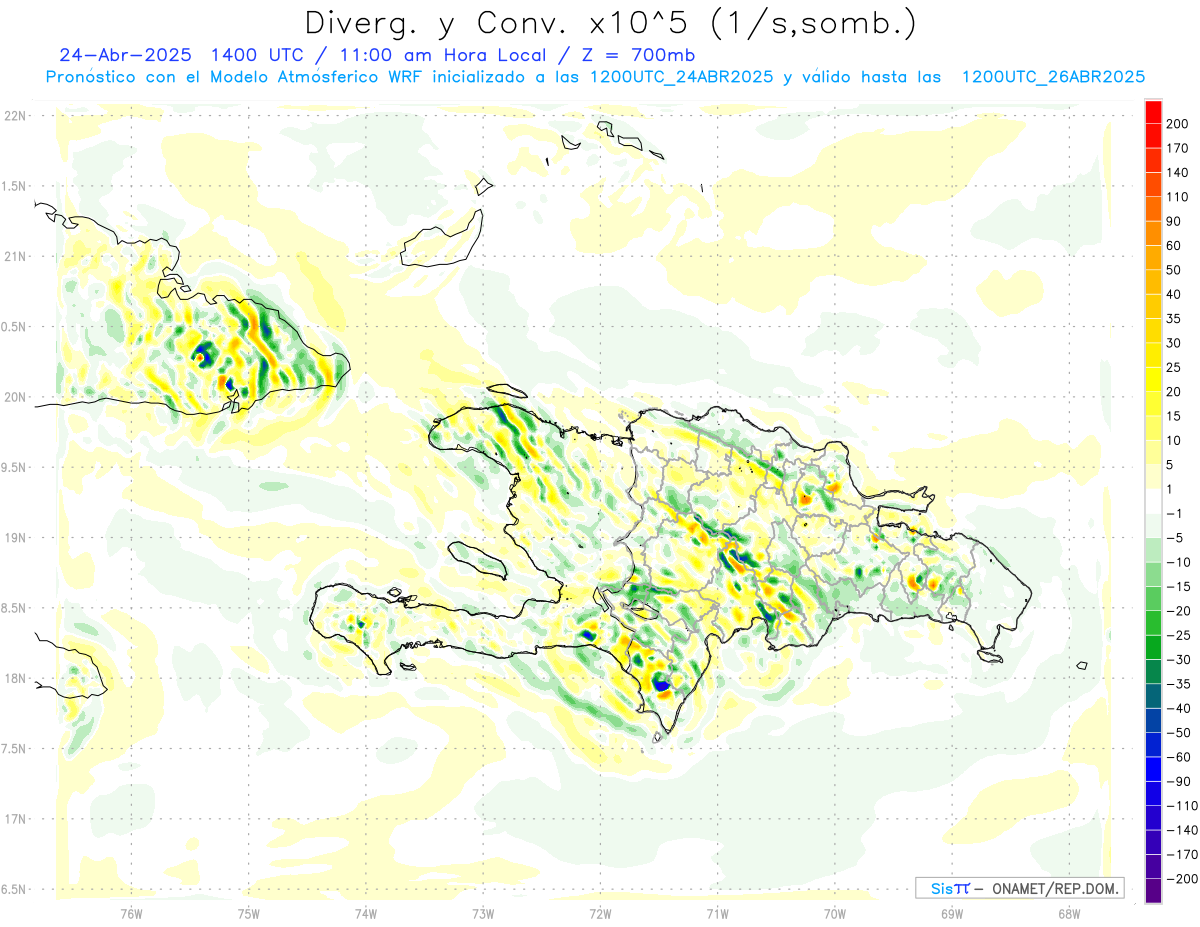
Task: Click the '73W' longitude label
Action: pyautogui.click(x=483, y=912)
